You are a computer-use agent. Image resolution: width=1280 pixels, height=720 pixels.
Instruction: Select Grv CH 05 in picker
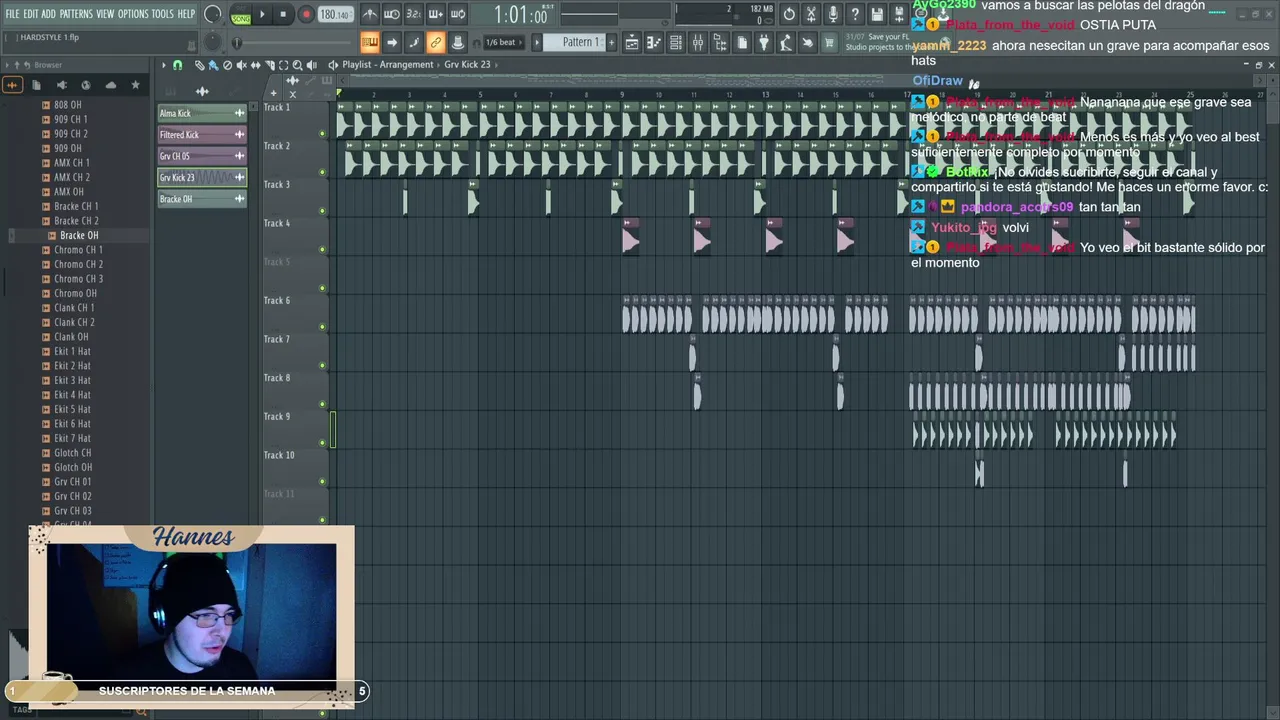pyautogui.click(x=201, y=156)
